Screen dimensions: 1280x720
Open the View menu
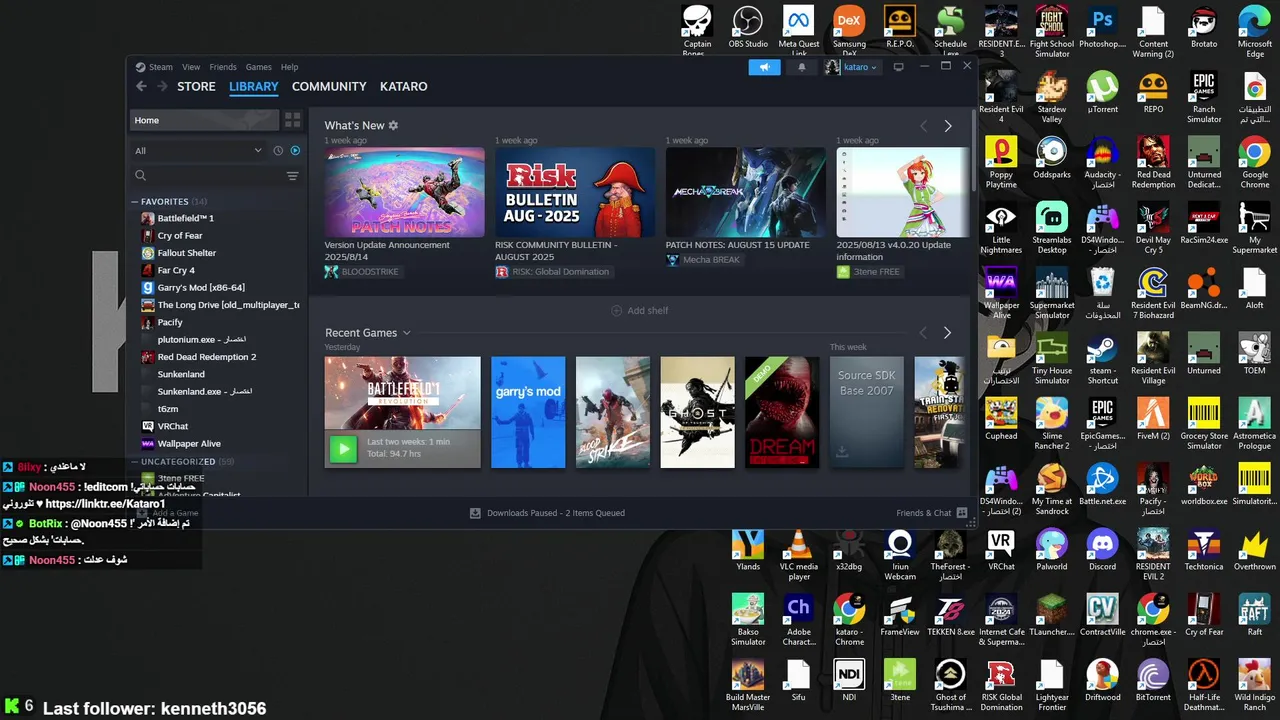click(x=191, y=67)
